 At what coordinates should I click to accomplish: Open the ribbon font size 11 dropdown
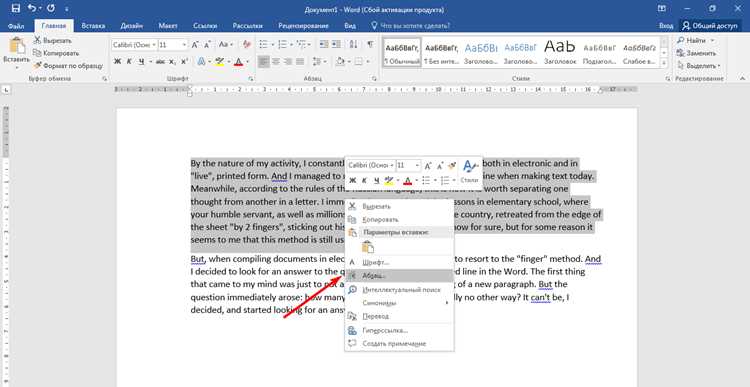(x=184, y=45)
